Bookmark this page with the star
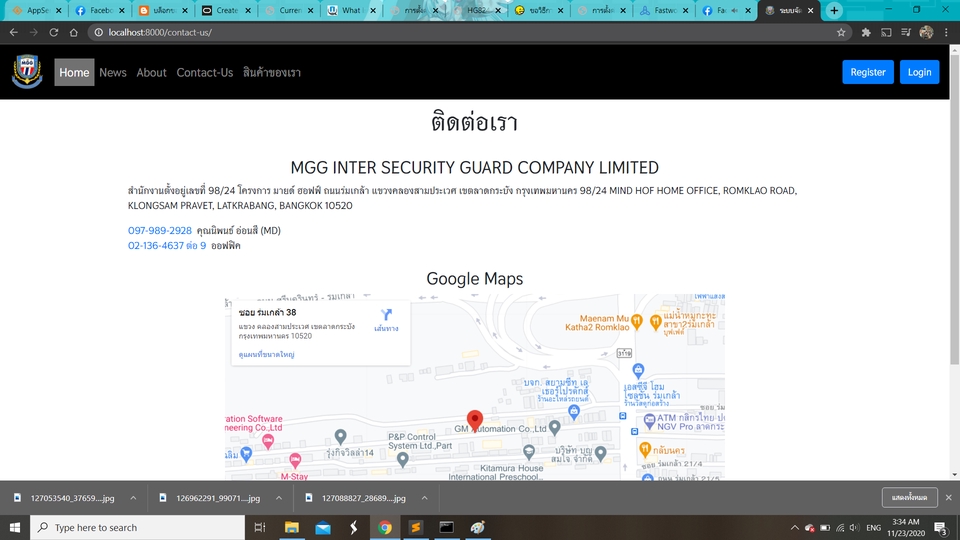The height and width of the screenshot is (540, 960). (841, 32)
